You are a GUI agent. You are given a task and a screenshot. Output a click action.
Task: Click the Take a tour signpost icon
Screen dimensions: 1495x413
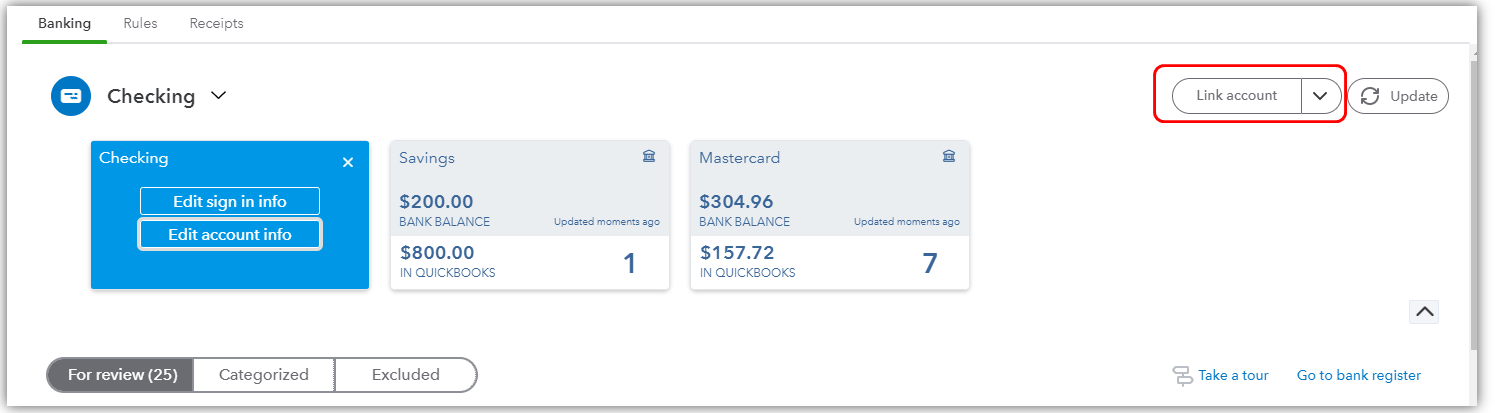pyautogui.click(x=1182, y=376)
